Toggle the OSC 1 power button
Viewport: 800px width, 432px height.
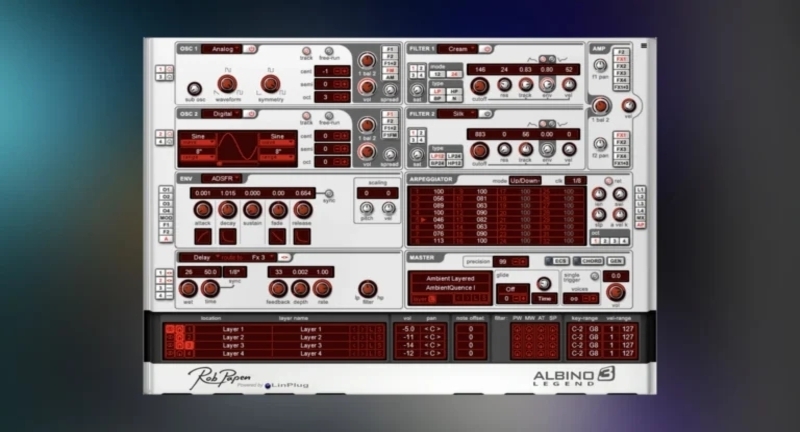pyautogui.click(x=250, y=49)
